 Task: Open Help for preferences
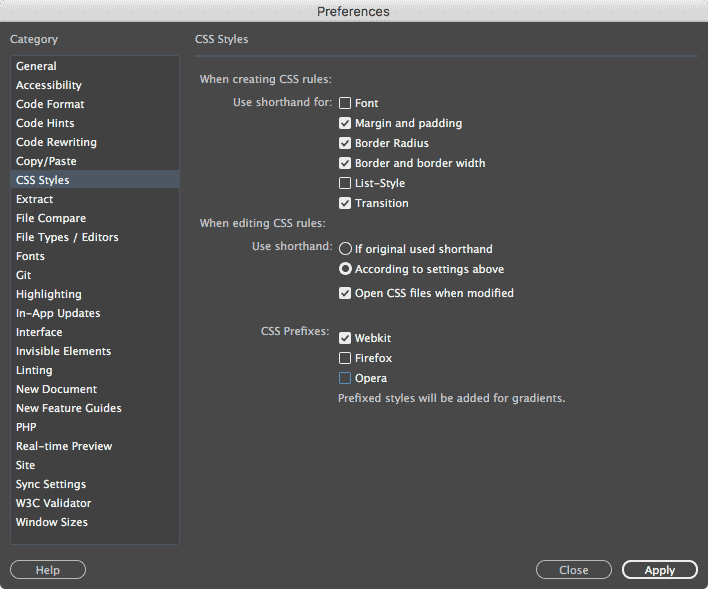[x=48, y=570]
